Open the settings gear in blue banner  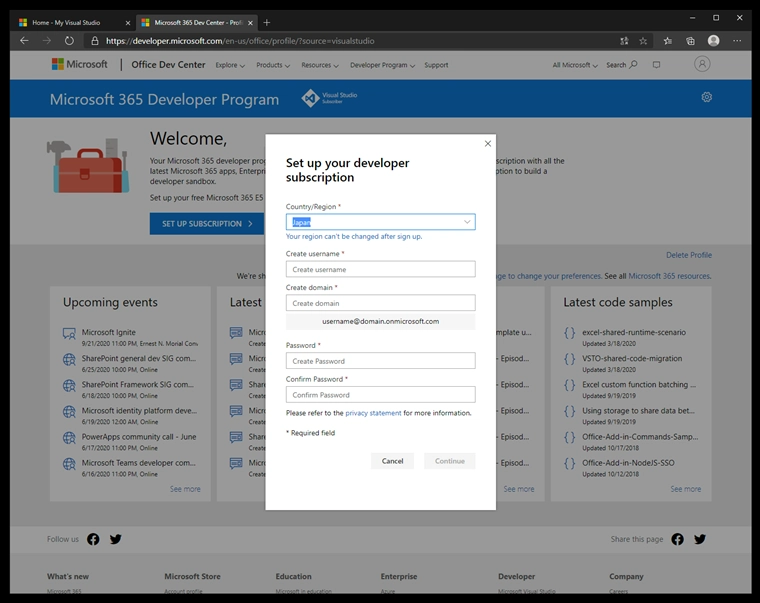[x=707, y=97]
